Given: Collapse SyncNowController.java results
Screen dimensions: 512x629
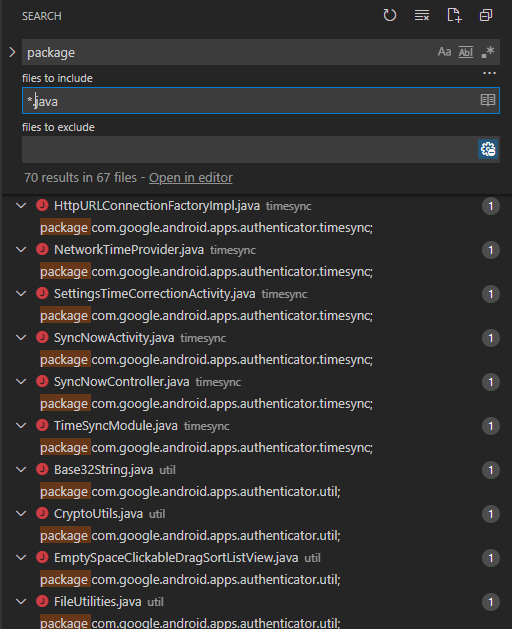Looking at the screenshot, I should point(21,381).
